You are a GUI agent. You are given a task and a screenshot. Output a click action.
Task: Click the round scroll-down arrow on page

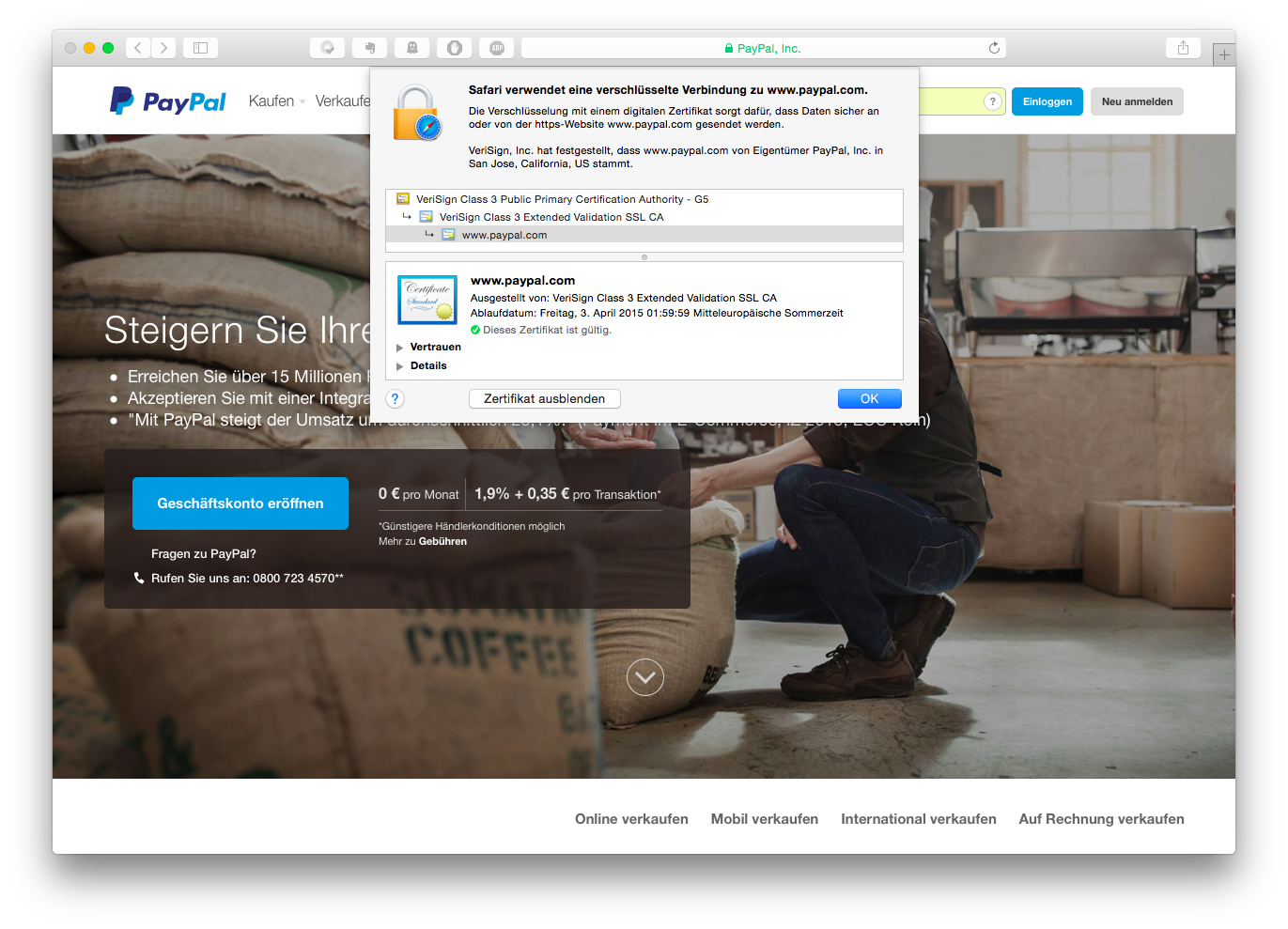(x=645, y=677)
